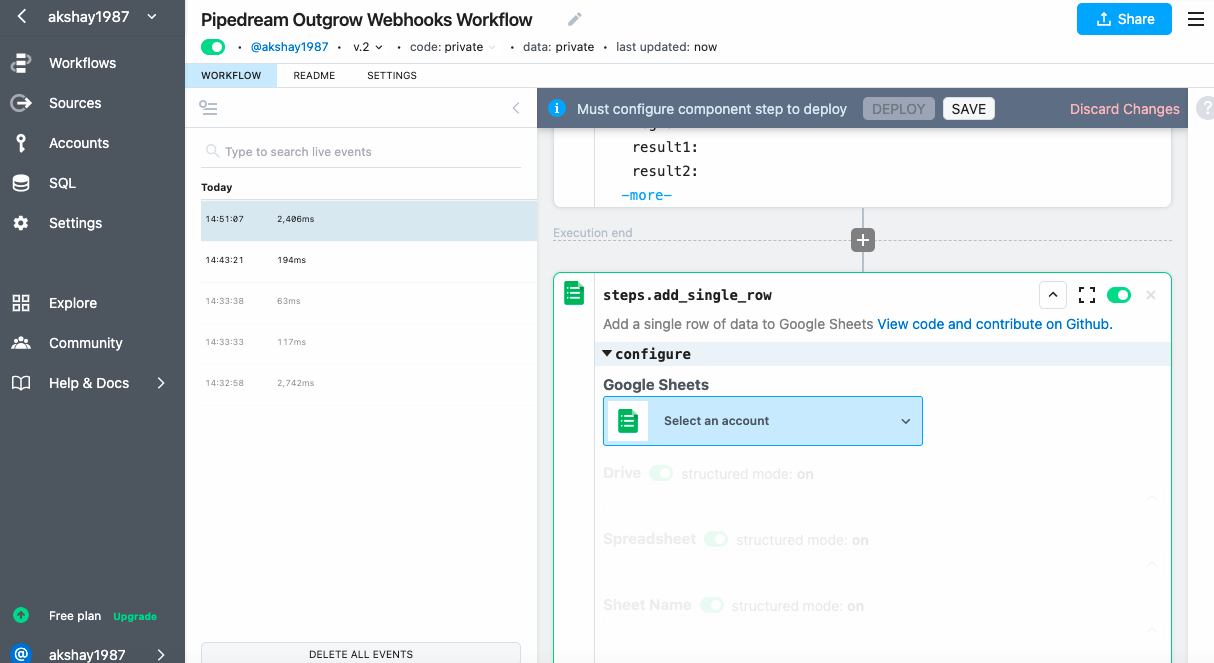Select the 14:43:21 event row

coord(369,260)
